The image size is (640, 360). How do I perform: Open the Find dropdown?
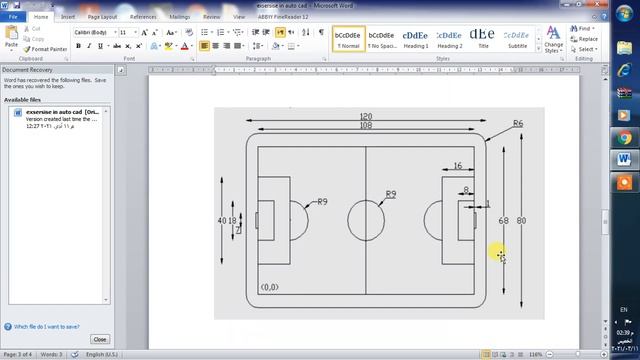click(583, 29)
